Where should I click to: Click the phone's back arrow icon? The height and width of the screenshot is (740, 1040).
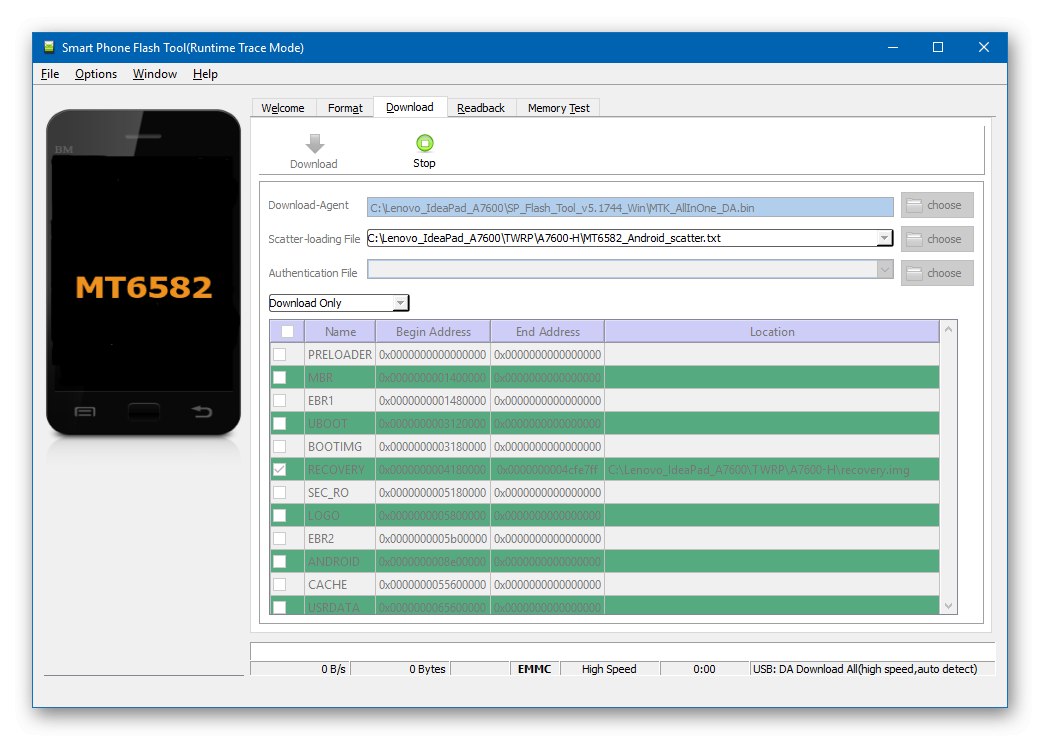202,411
